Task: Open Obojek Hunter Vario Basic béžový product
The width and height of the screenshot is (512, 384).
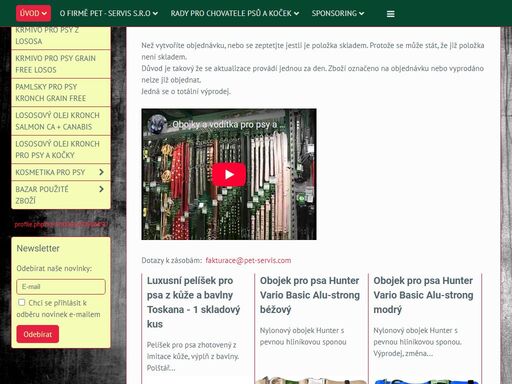Action: point(310,295)
